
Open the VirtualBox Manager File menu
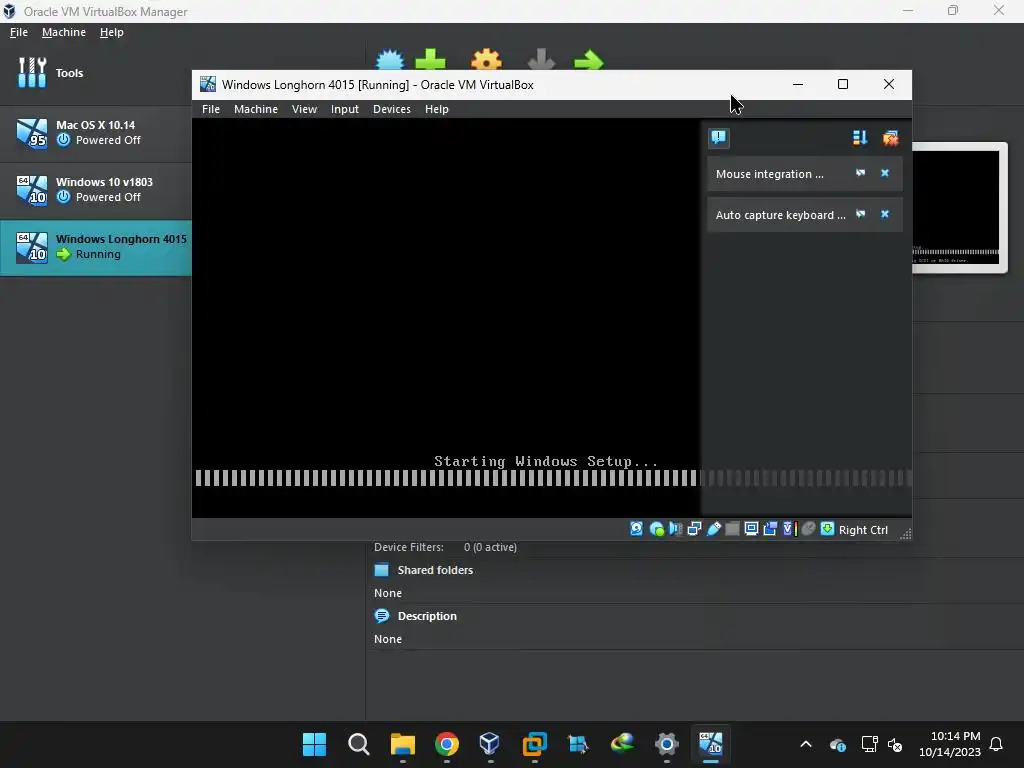click(18, 32)
